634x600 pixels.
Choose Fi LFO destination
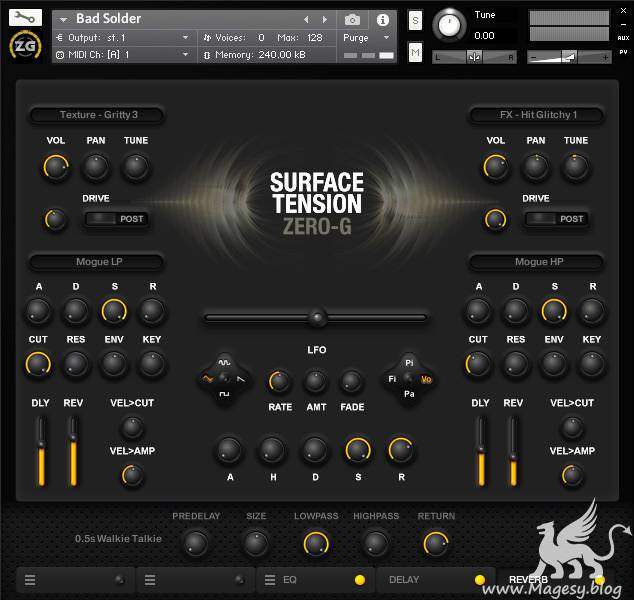[x=392, y=379]
